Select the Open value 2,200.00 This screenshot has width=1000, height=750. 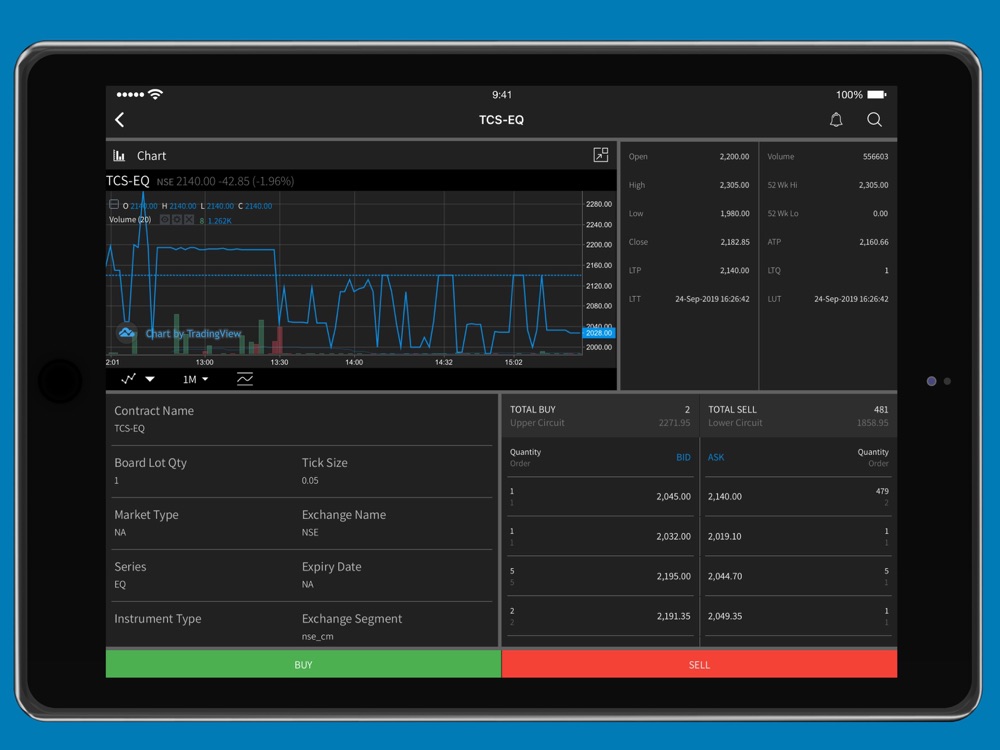[734, 156]
